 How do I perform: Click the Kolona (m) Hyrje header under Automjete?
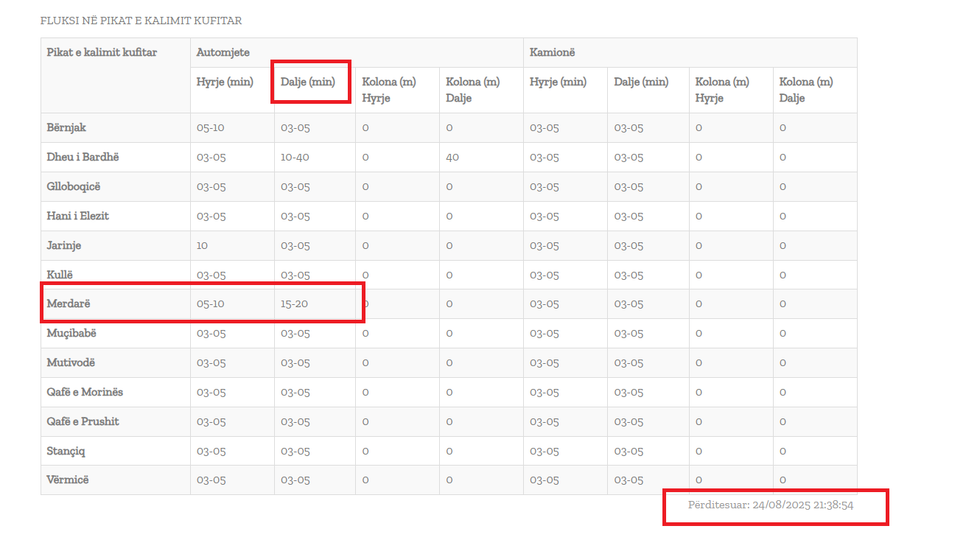(389, 90)
